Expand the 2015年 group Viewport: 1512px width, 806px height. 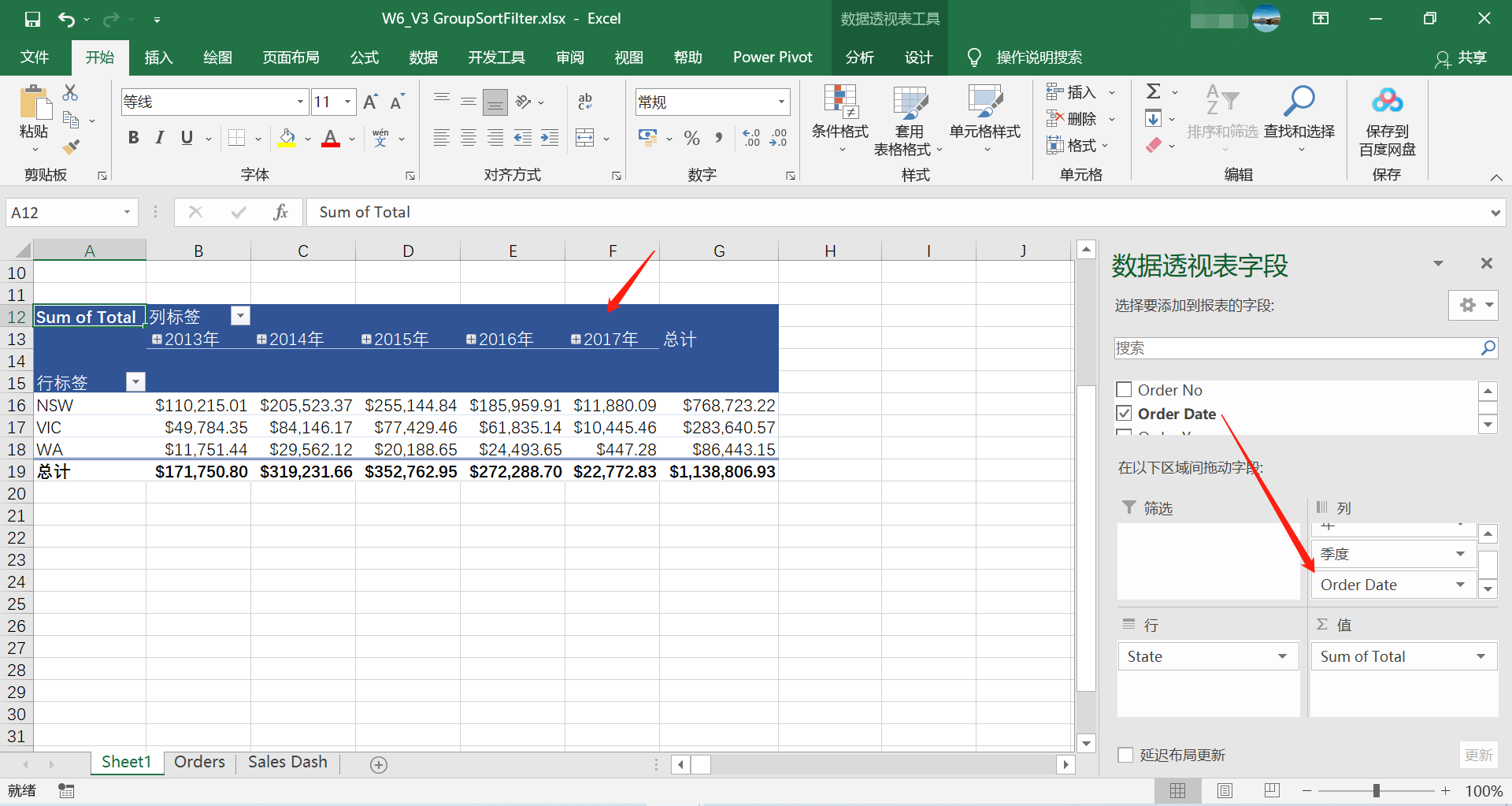tap(366, 340)
